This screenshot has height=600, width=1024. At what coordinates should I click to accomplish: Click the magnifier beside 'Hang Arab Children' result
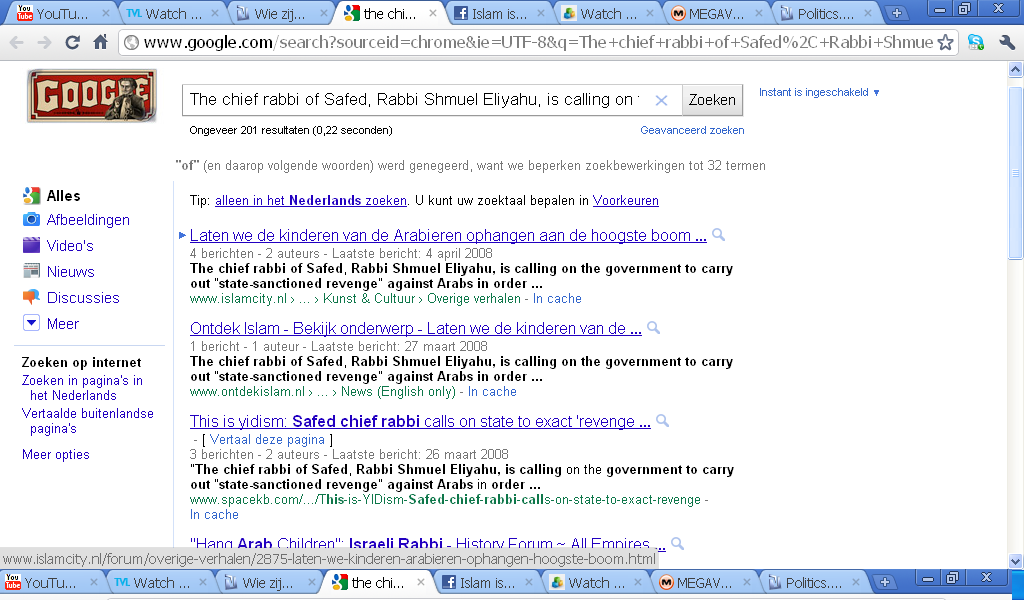click(677, 543)
